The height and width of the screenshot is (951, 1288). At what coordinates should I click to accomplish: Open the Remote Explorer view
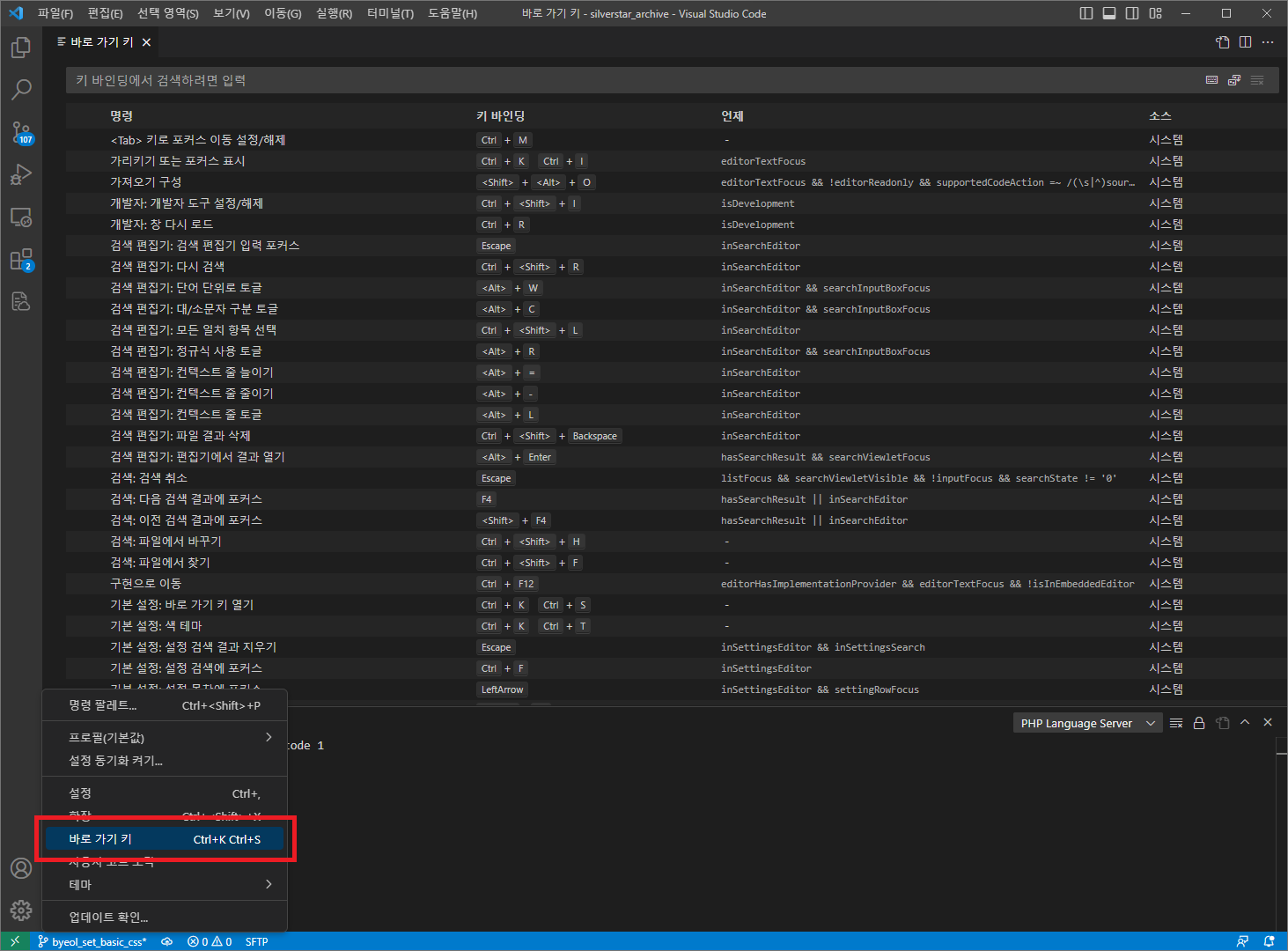pyautogui.click(x=21, y=217)
